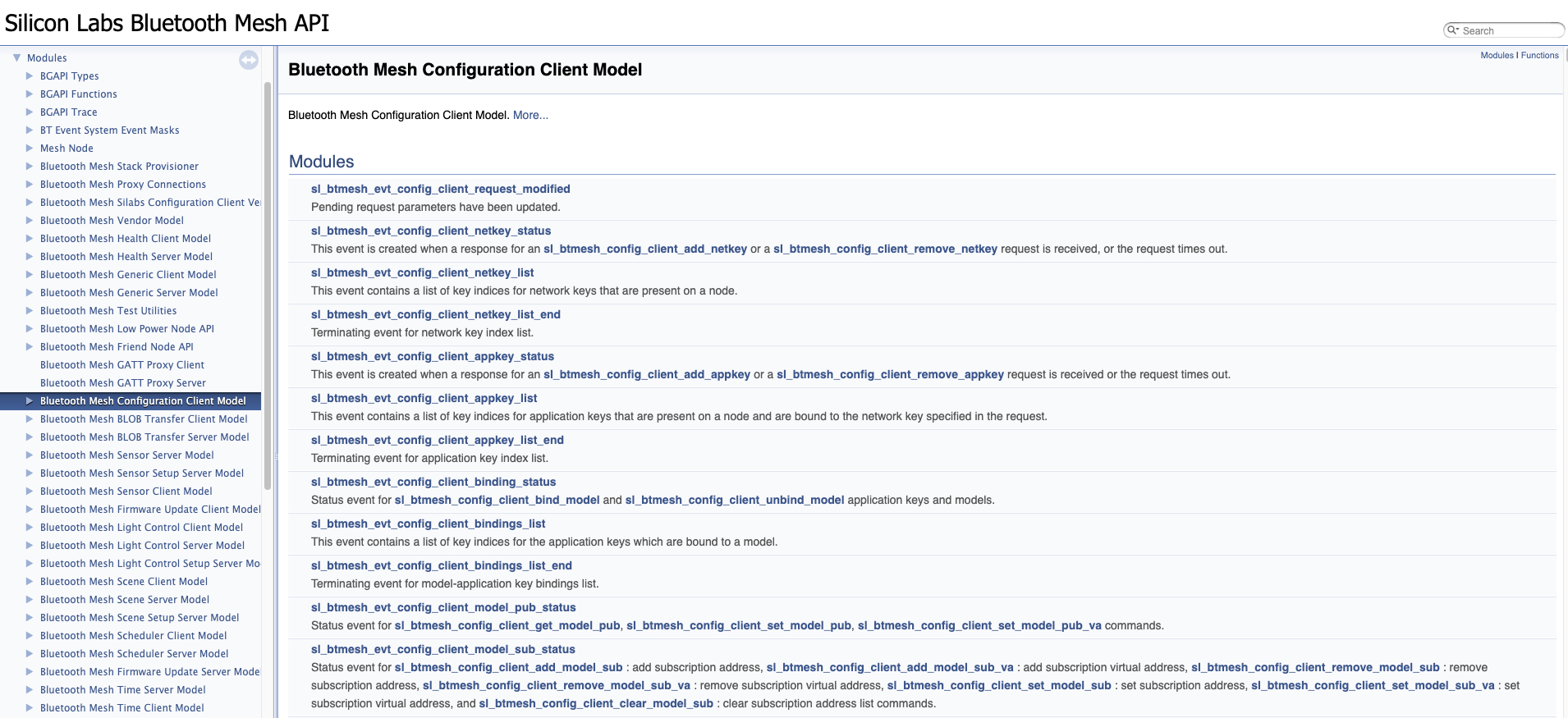Jump to the Modules section link
This screenshot has width=1568, height=718.
pos(1497,55)
